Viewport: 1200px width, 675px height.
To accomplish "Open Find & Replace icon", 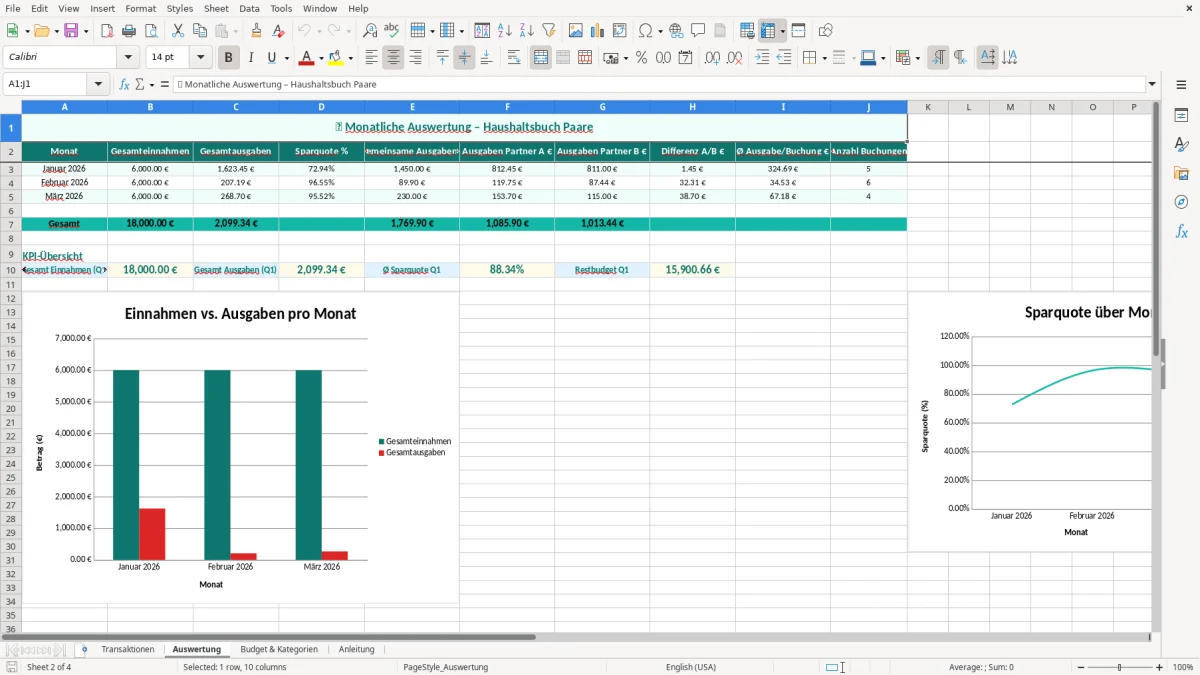I will (370, 31).
